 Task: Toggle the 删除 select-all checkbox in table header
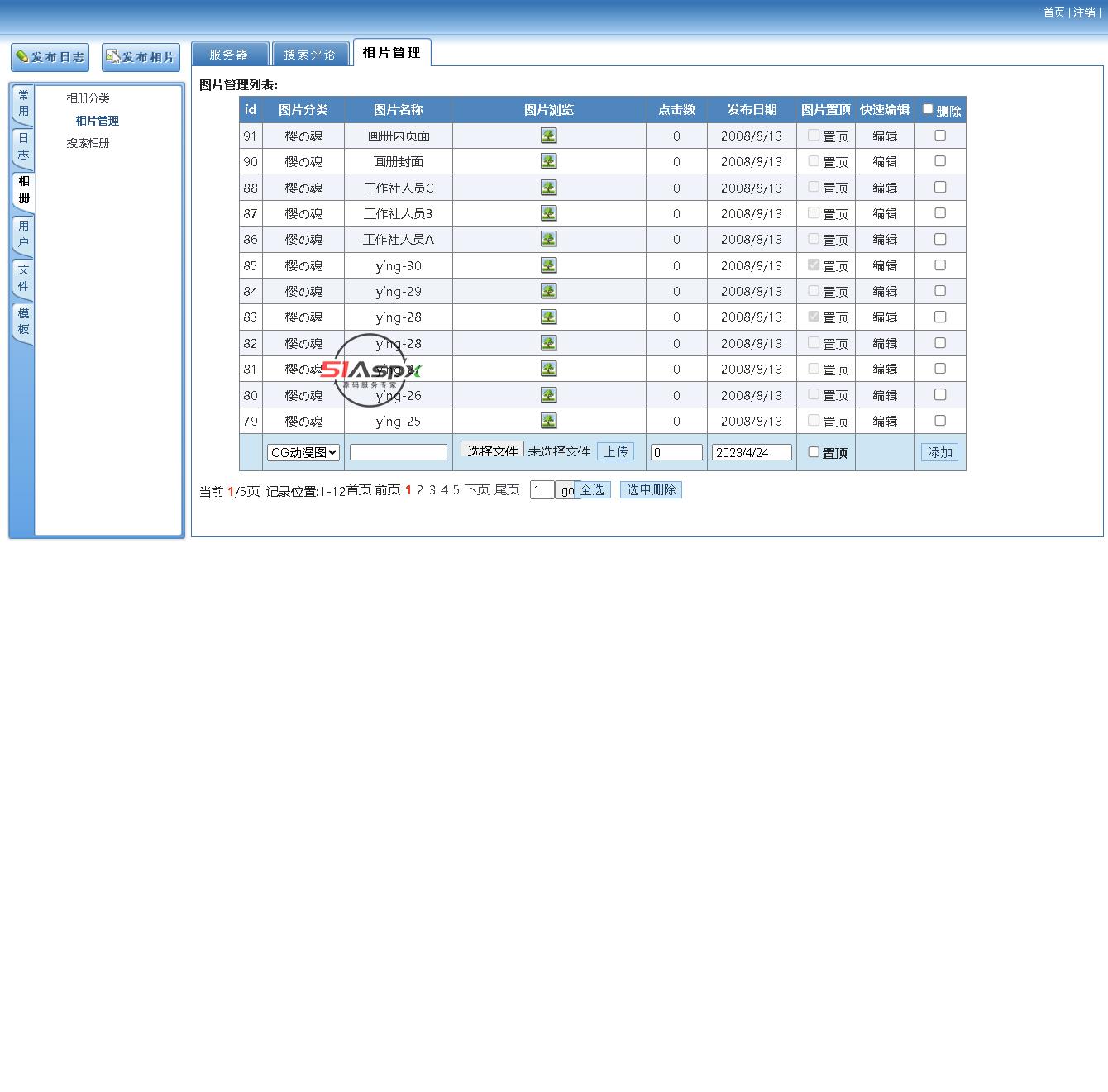pyautogui.click(x=928, y=109)
